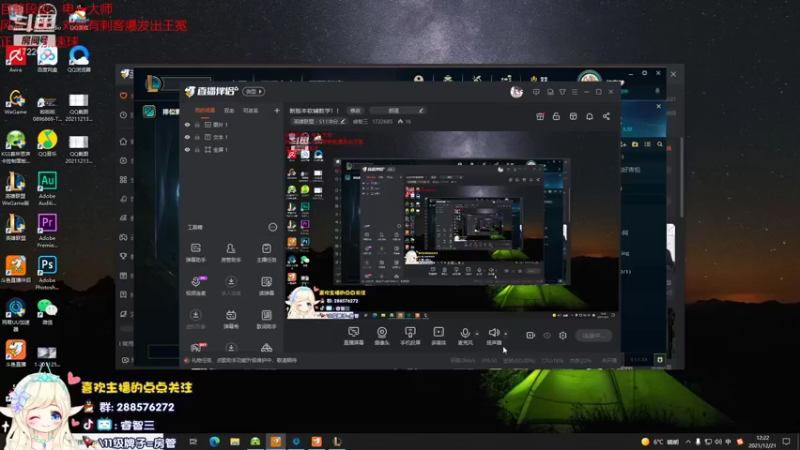
Task: Open the Adobe Premiere desktop shortcut
Action: click(x=47, y=231)
